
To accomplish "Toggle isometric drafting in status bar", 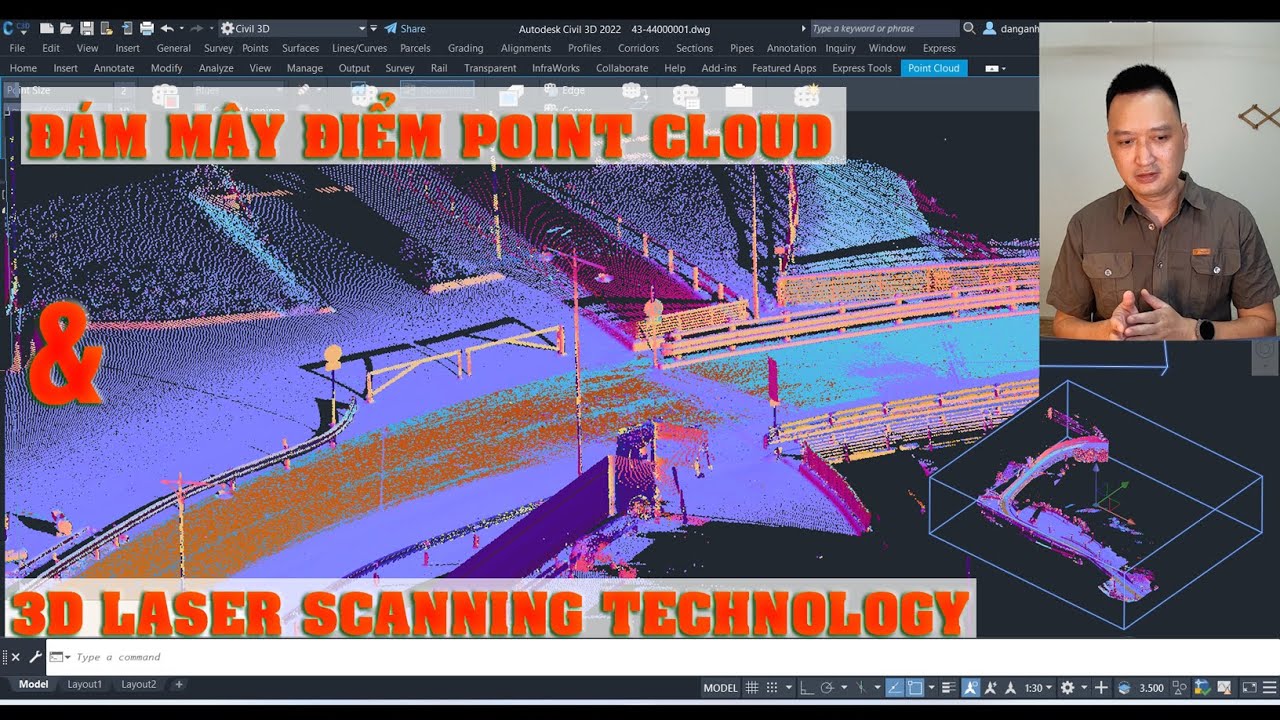I will click(862, 688).
